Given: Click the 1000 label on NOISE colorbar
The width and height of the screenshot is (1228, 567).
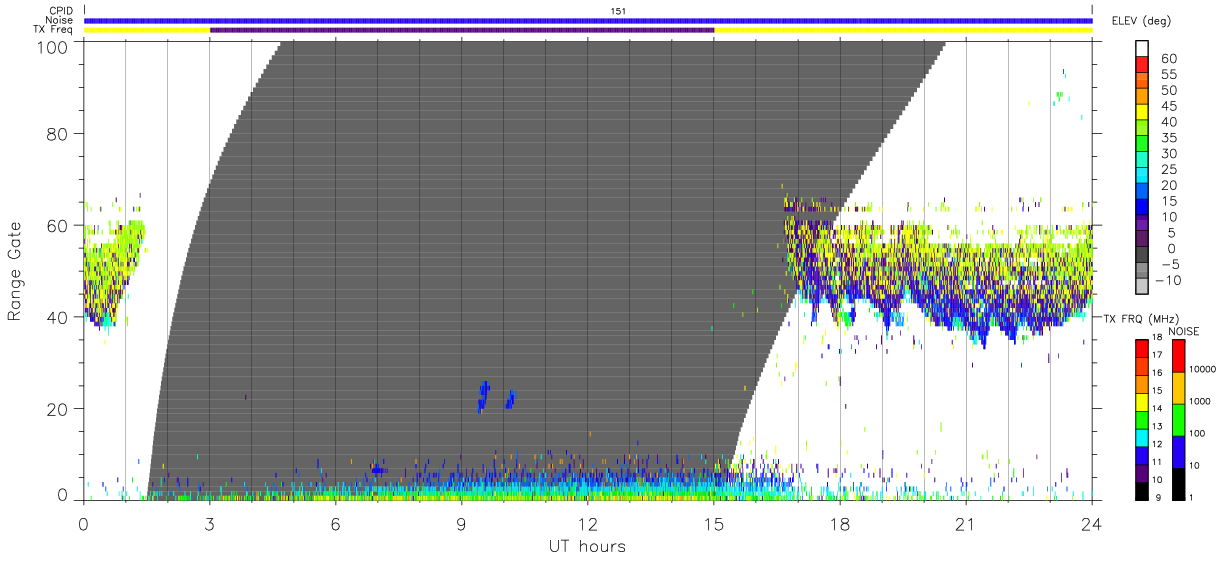Looking at the screenshot, I should click(1201, 402).
